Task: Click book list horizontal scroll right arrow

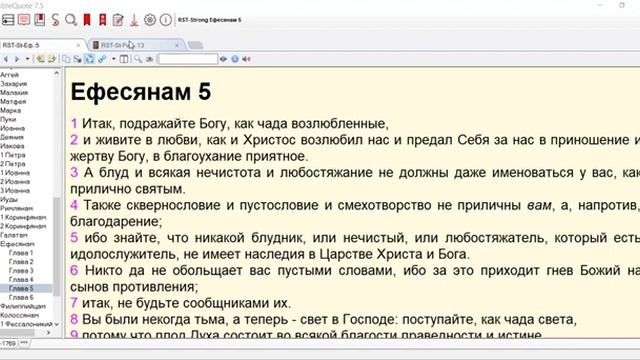Action: click(49, 333)
